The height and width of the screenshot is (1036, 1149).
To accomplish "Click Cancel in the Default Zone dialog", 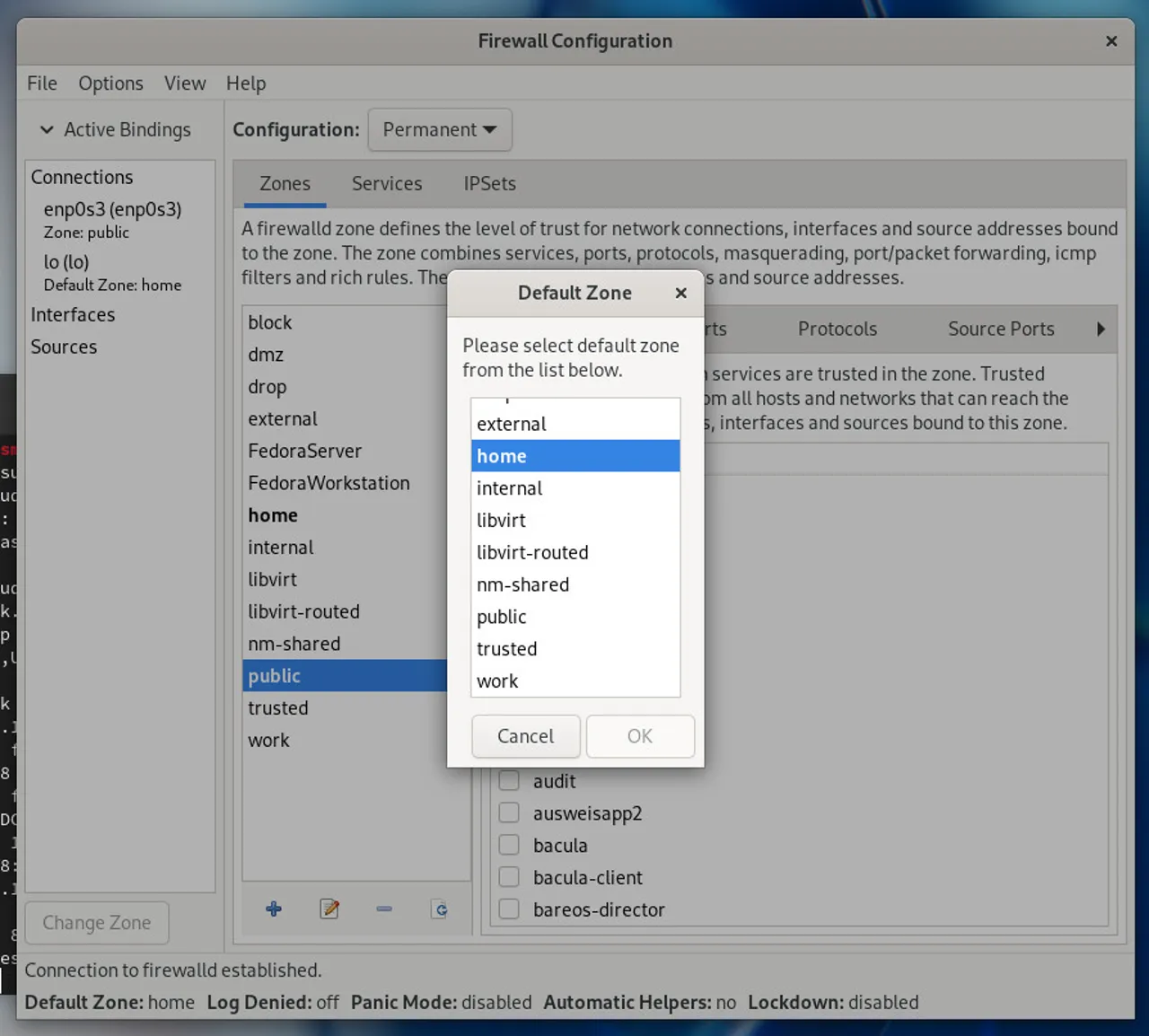I will click(x=526, y=736).
